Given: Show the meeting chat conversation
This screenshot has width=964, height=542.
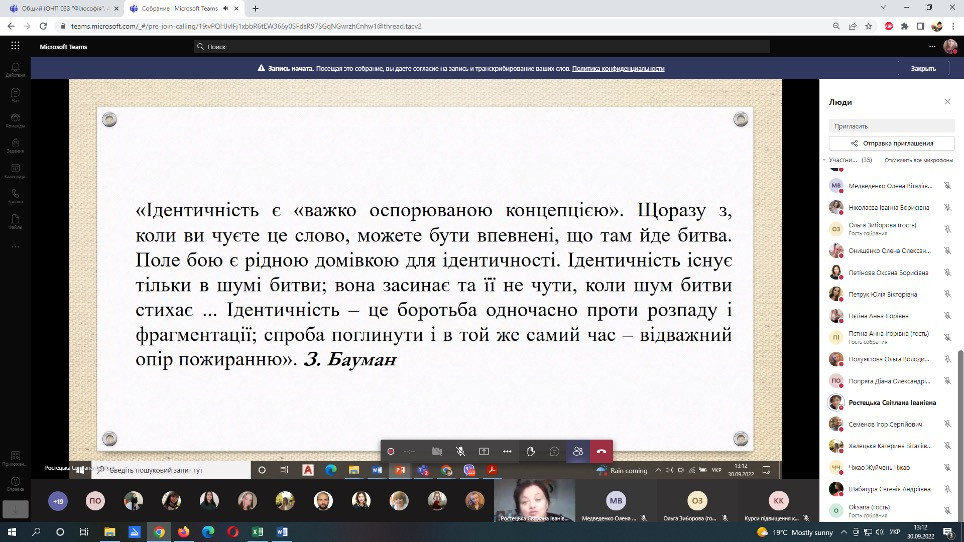Looking at the screenshot, I should tap(554, 451).
